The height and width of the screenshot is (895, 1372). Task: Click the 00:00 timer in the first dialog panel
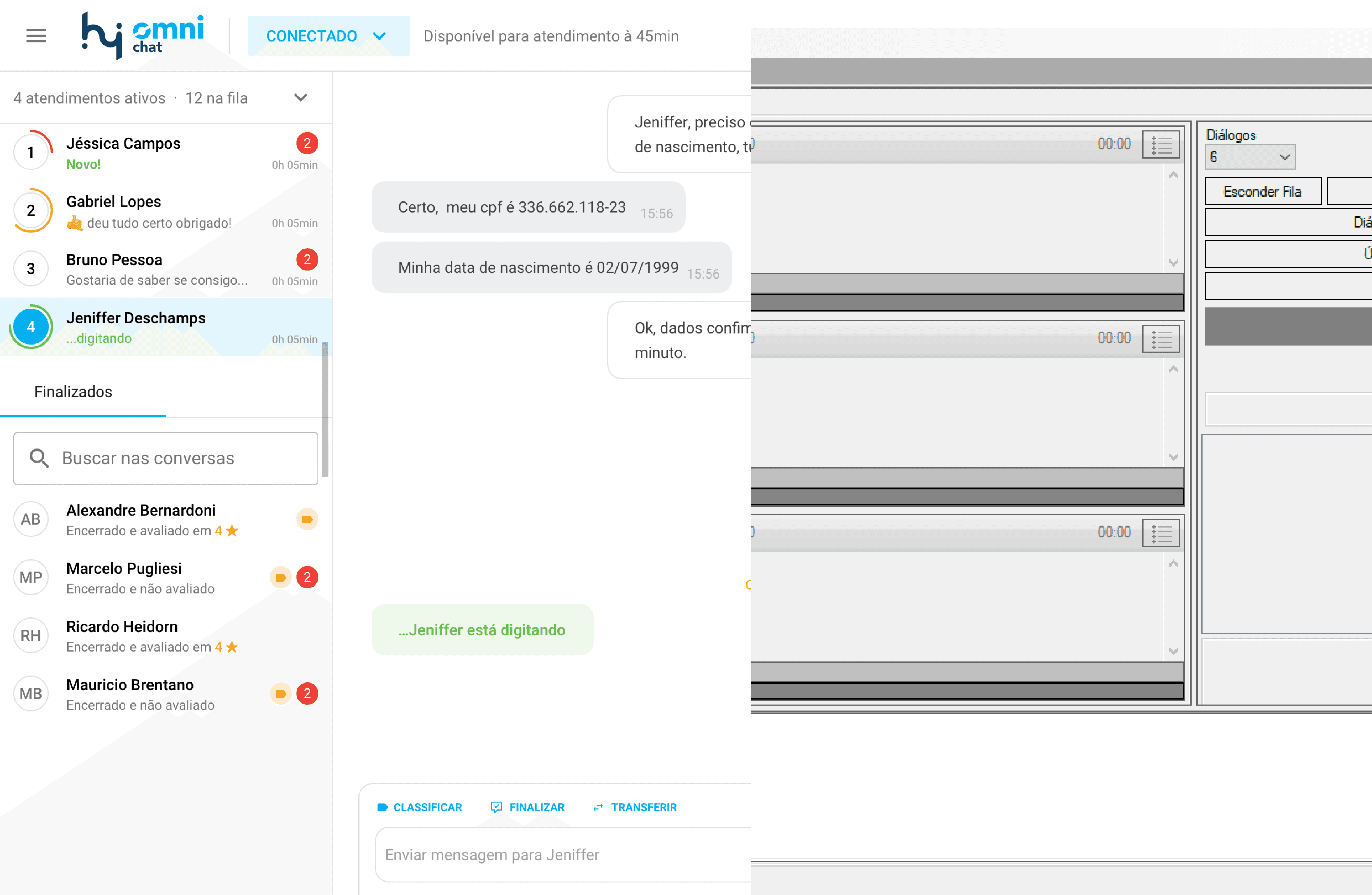(1114, 144)
